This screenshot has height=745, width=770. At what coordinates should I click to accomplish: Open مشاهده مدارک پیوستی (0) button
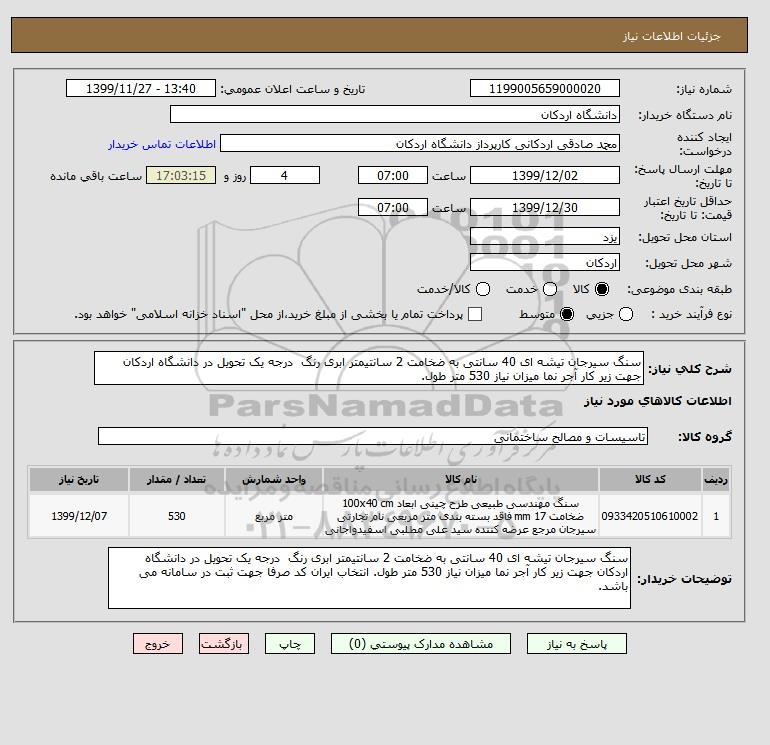click(421, 644)
